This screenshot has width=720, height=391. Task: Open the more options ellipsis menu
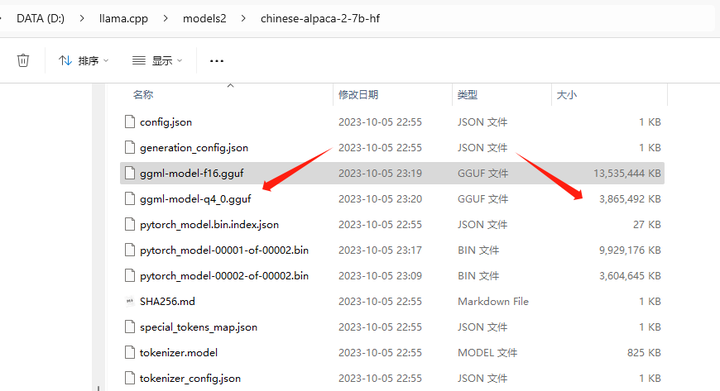(216, 61)
